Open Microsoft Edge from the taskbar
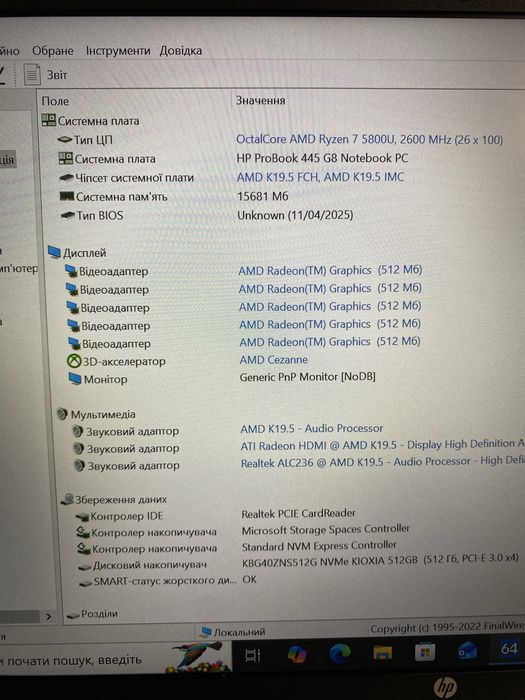525x700 pixels. tap(340, 654)
